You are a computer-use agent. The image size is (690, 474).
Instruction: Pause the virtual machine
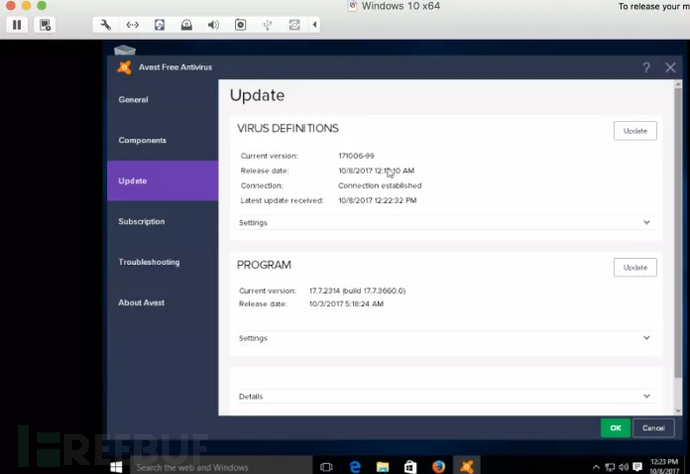[x=17, y=25]
